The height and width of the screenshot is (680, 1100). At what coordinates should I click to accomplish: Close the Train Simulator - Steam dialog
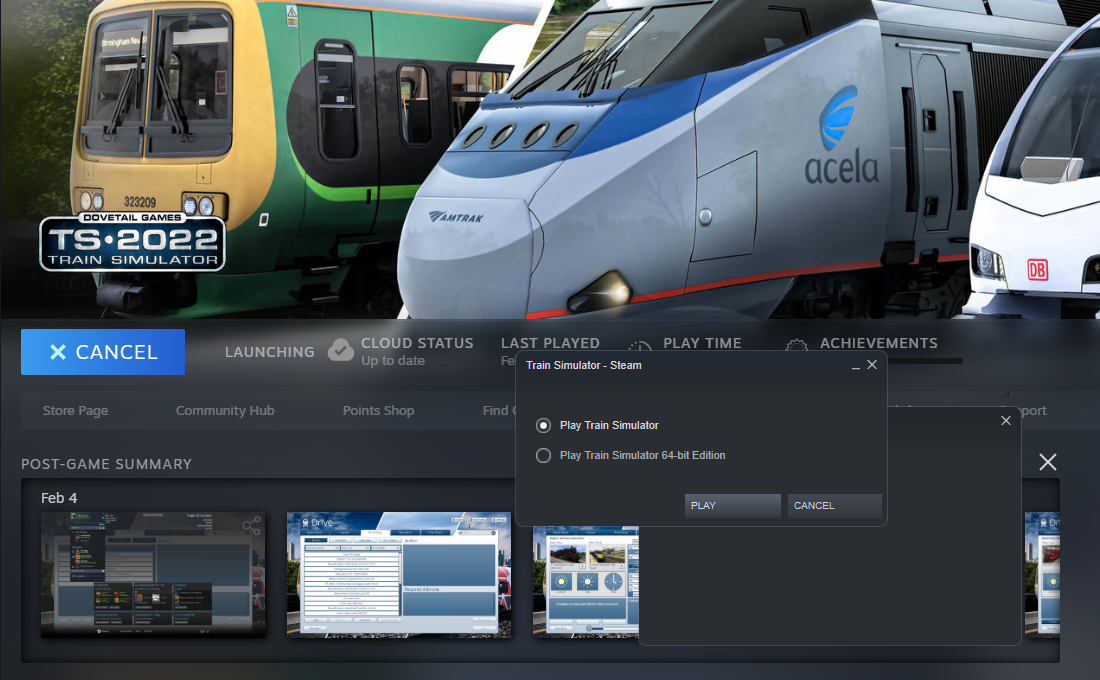872,365
